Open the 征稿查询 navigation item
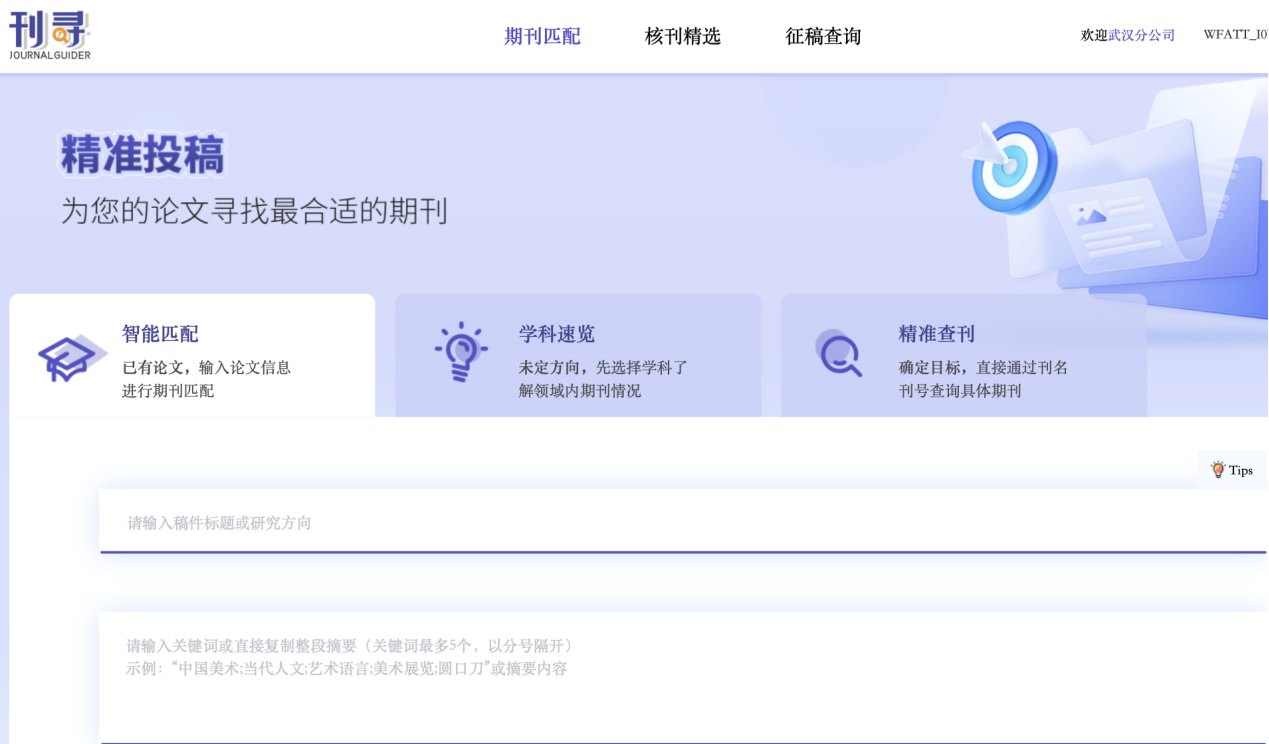The height and width of the screenshot is (744, 1269). tap(823, 37)
